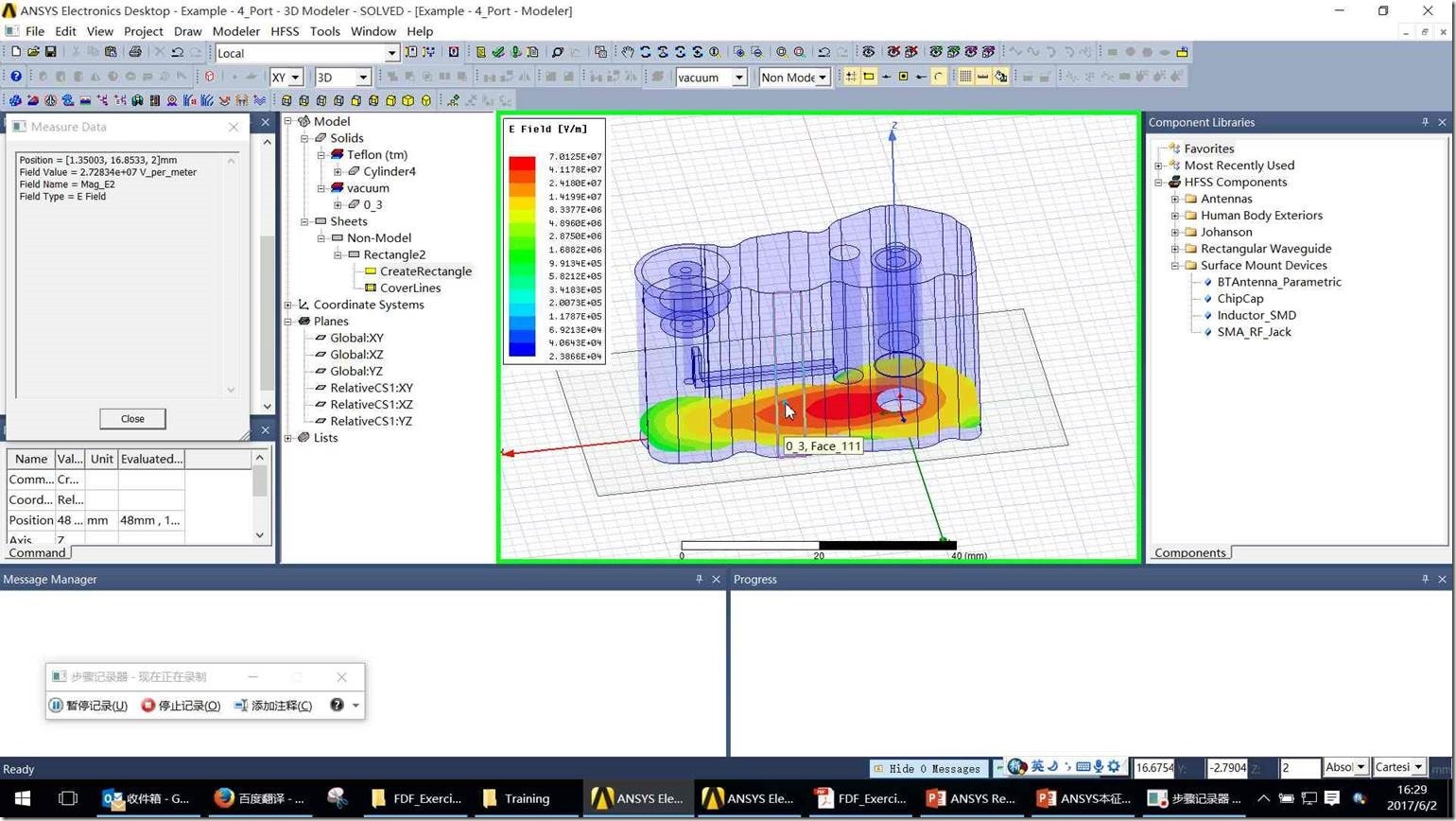Expand the Cylinder4 tree node
The width and height of the screenshot is (1456, 821).
point(338,171)
